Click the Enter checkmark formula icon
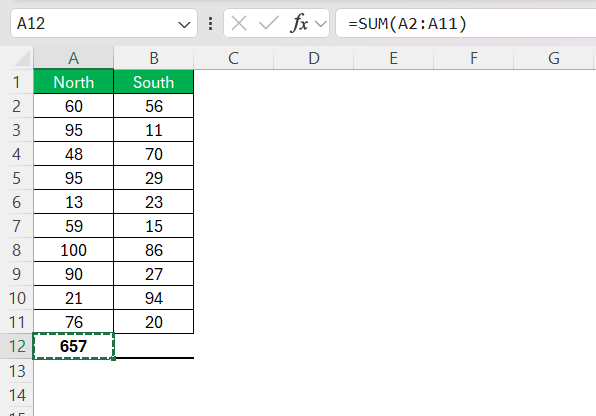The image size is (596, 416). pyautogui.click(x=268, y=24)
